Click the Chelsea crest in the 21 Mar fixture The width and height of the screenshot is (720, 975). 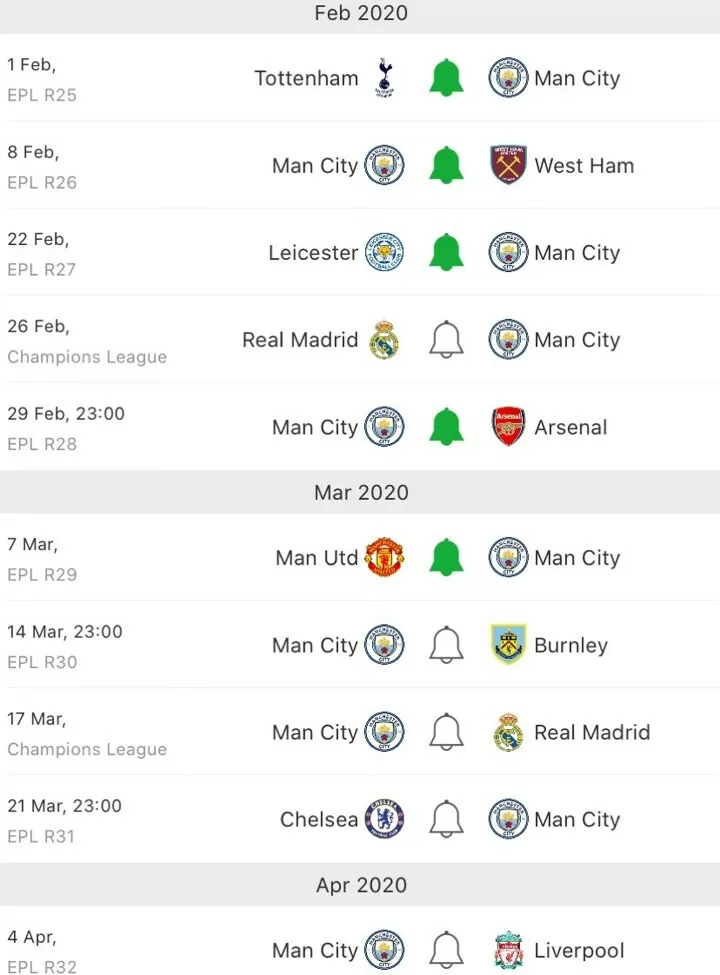(x=384, y=819)
